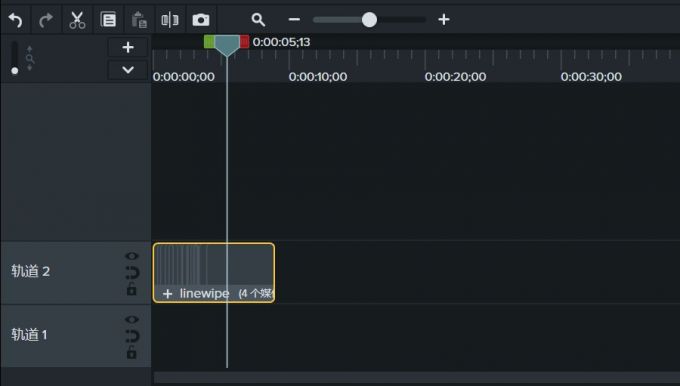The height and width of the screenshot is (386, 680).
Task: Lock 轨道 2 with padlock icon
Action: pyautogui.click(x=131, y=289)
